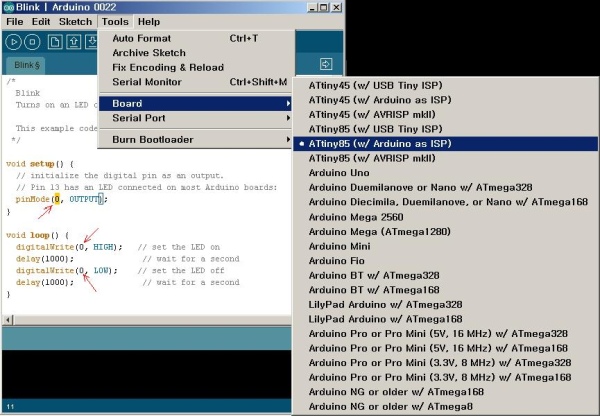
Task: Click the tab menu arrow icon
Action: click(326, 64)
